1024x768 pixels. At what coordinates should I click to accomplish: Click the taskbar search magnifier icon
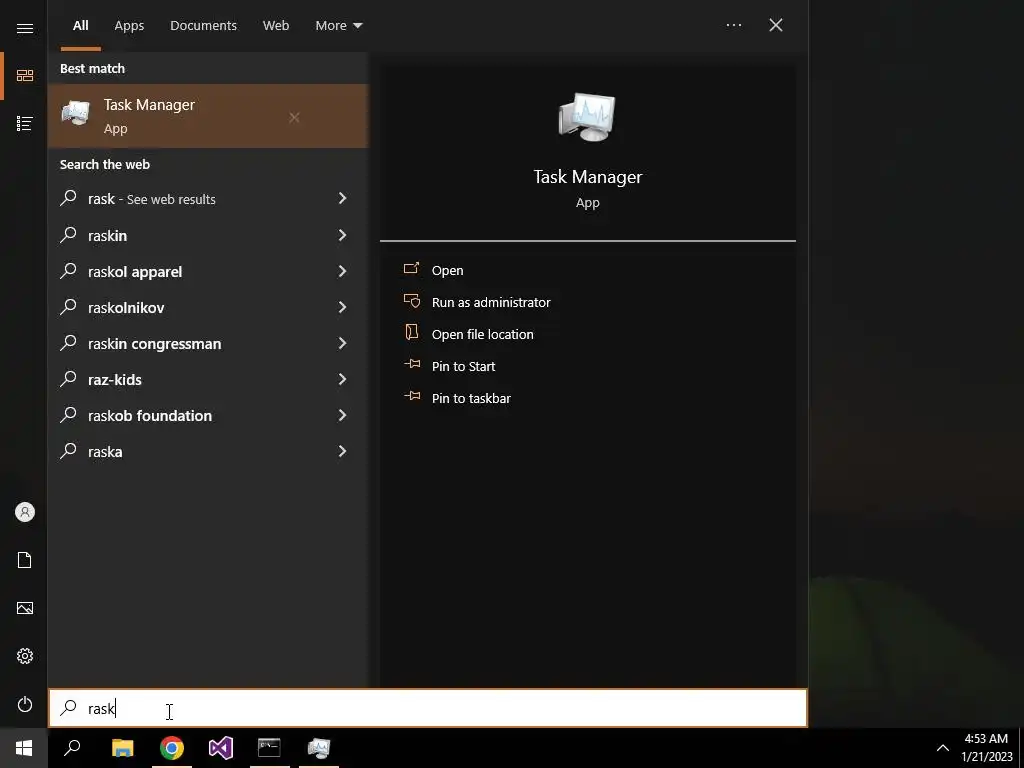pos(72,748)
